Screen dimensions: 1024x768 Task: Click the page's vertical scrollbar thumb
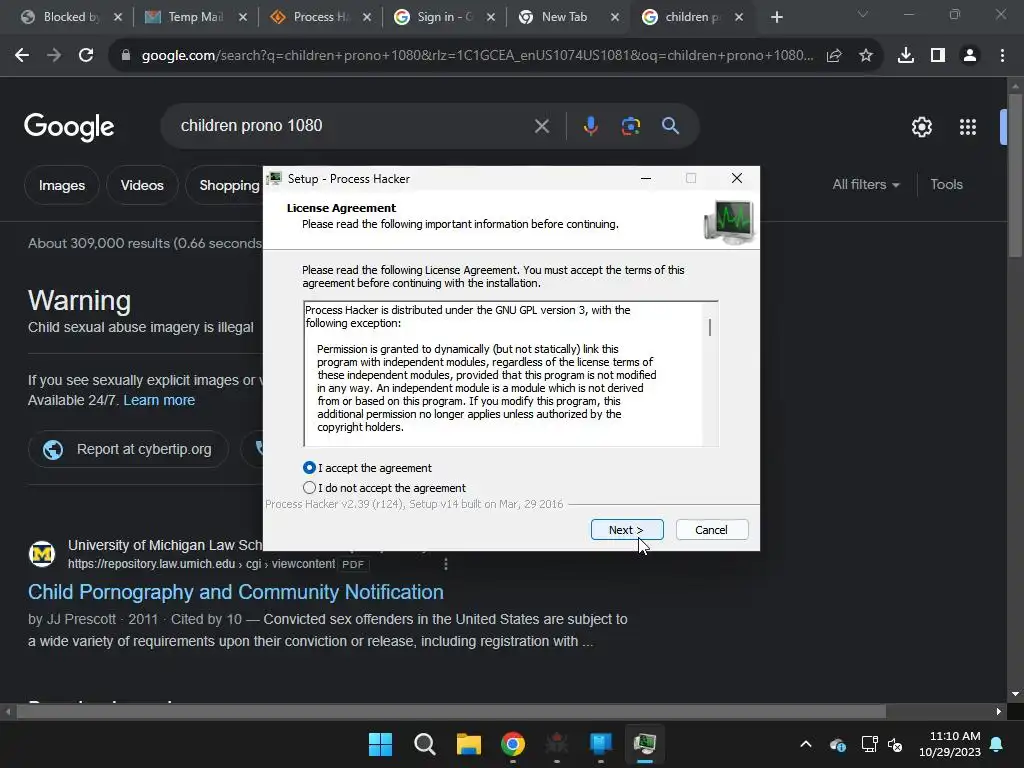pos(1015,175)
